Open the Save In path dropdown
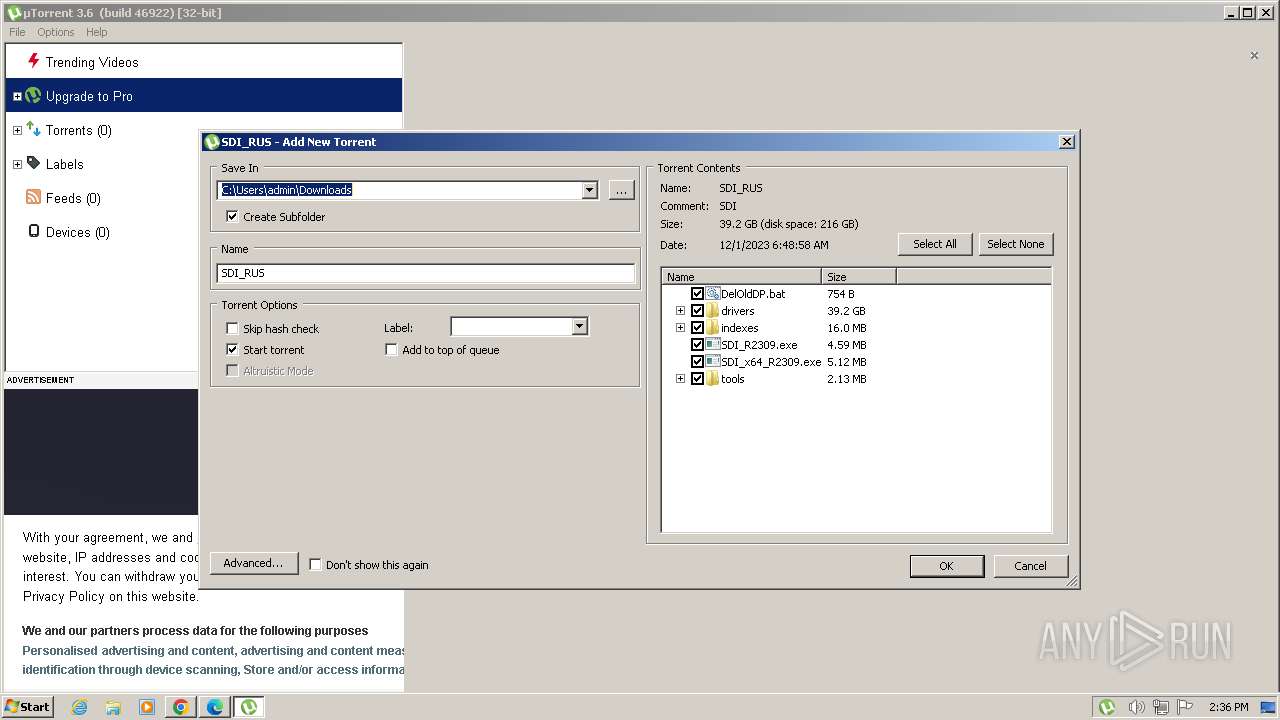1280x720 pixels. tap(589, 190)
